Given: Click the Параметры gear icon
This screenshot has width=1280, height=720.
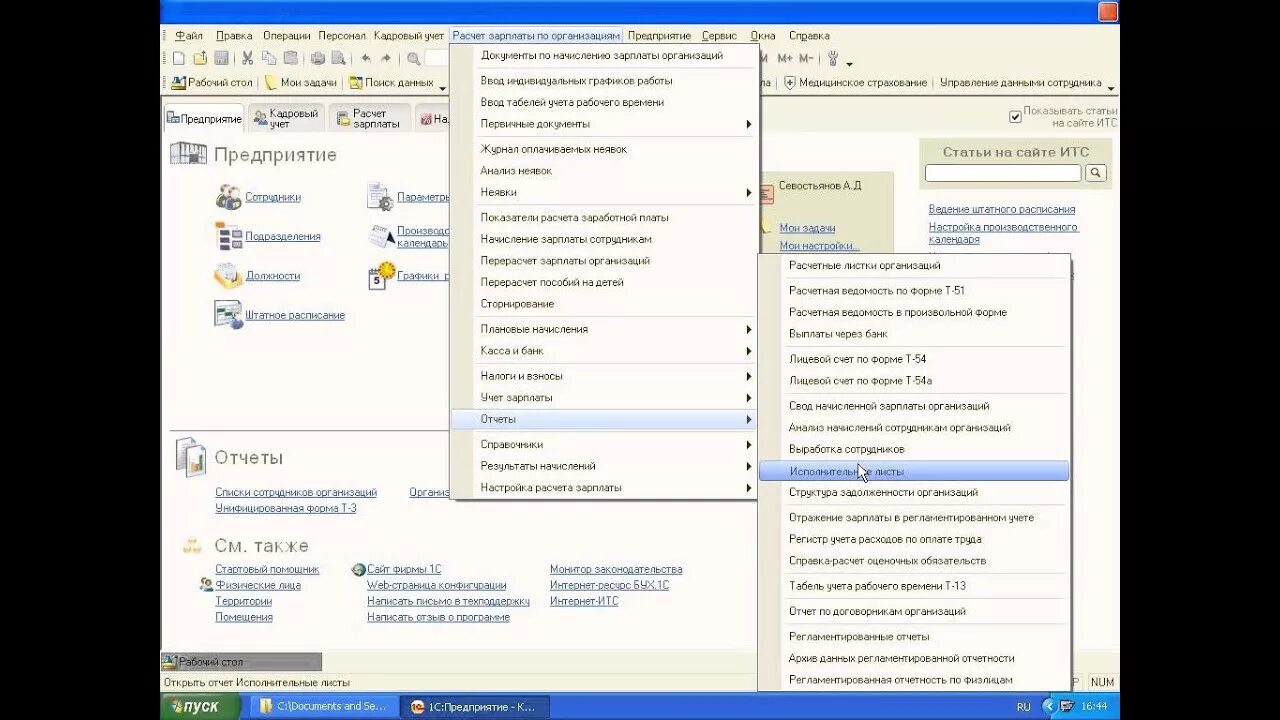Looking at the screenshot, I should (380, 197).
